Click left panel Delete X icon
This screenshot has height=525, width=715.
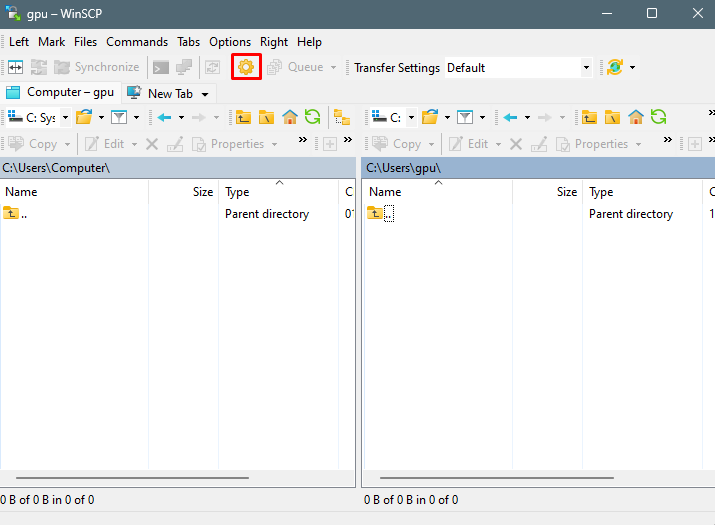(152, 145)
